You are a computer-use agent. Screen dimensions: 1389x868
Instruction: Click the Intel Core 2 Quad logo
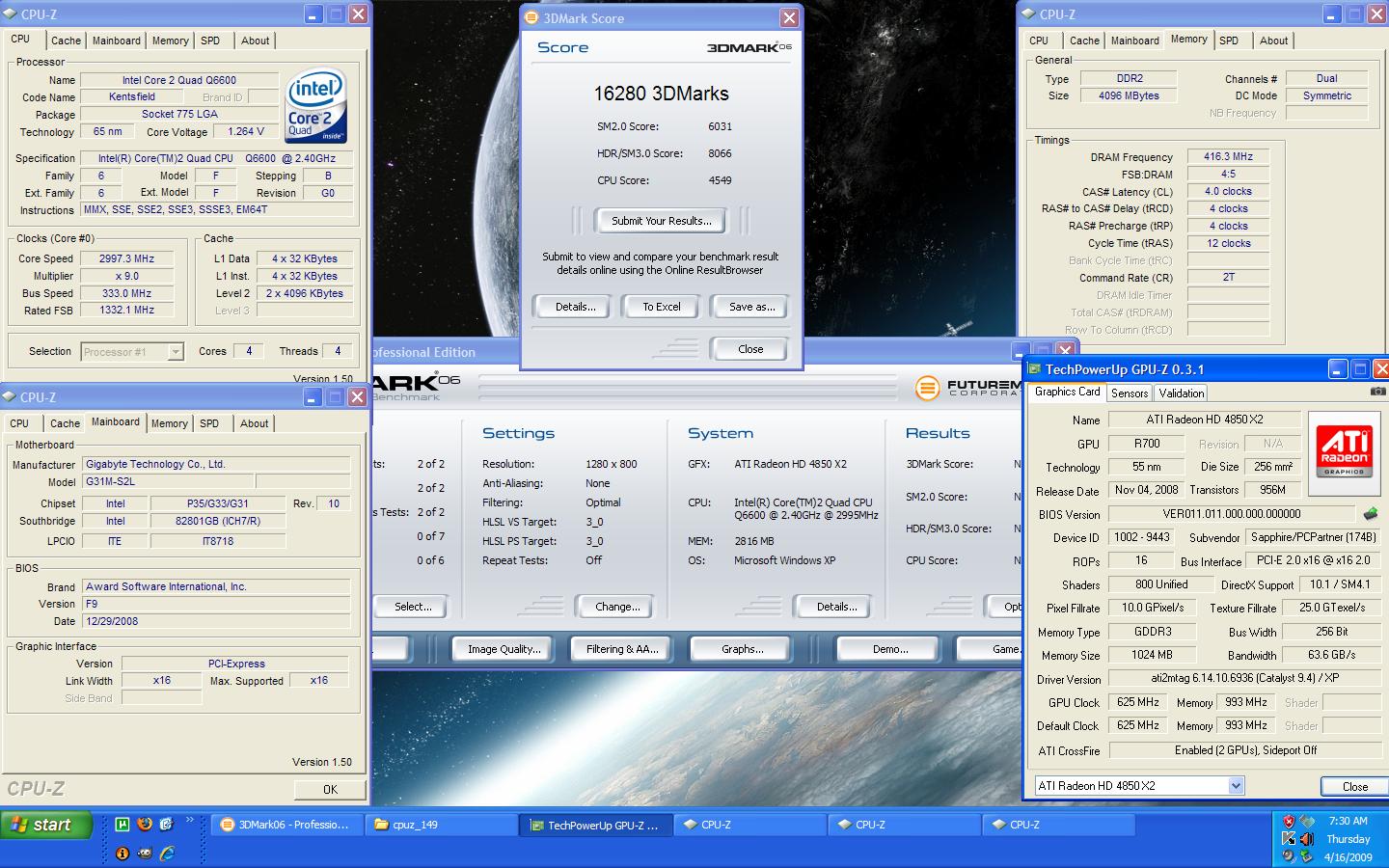315,105
